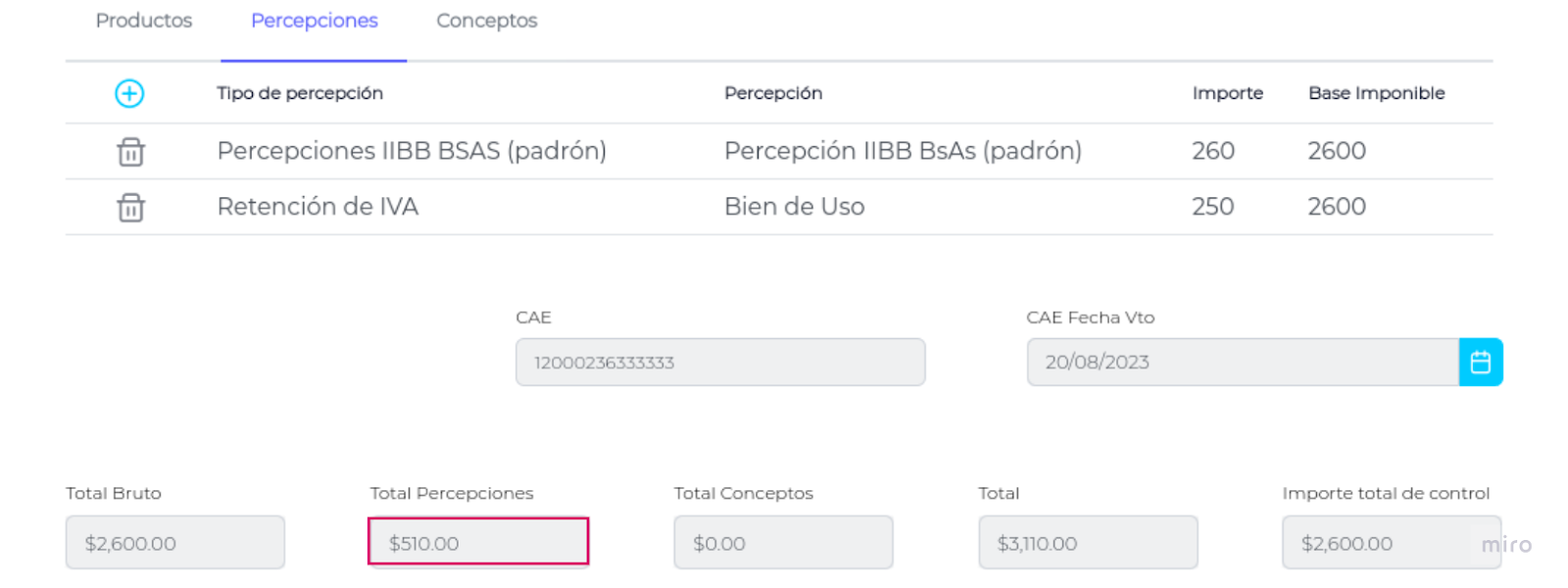Delete the Percepciones IIBB BSAS row

[x=130, y=152]
